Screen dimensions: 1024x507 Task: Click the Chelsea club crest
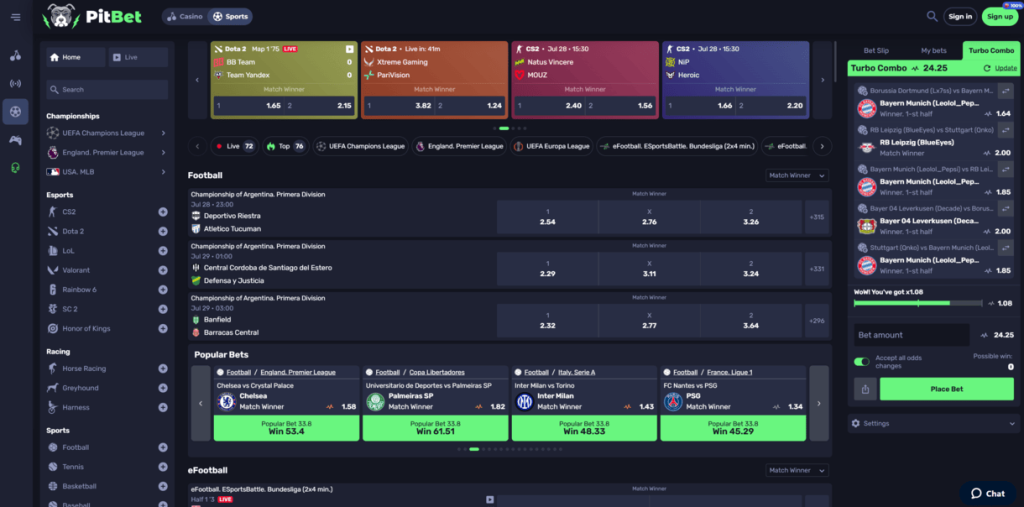coord(227,401)
